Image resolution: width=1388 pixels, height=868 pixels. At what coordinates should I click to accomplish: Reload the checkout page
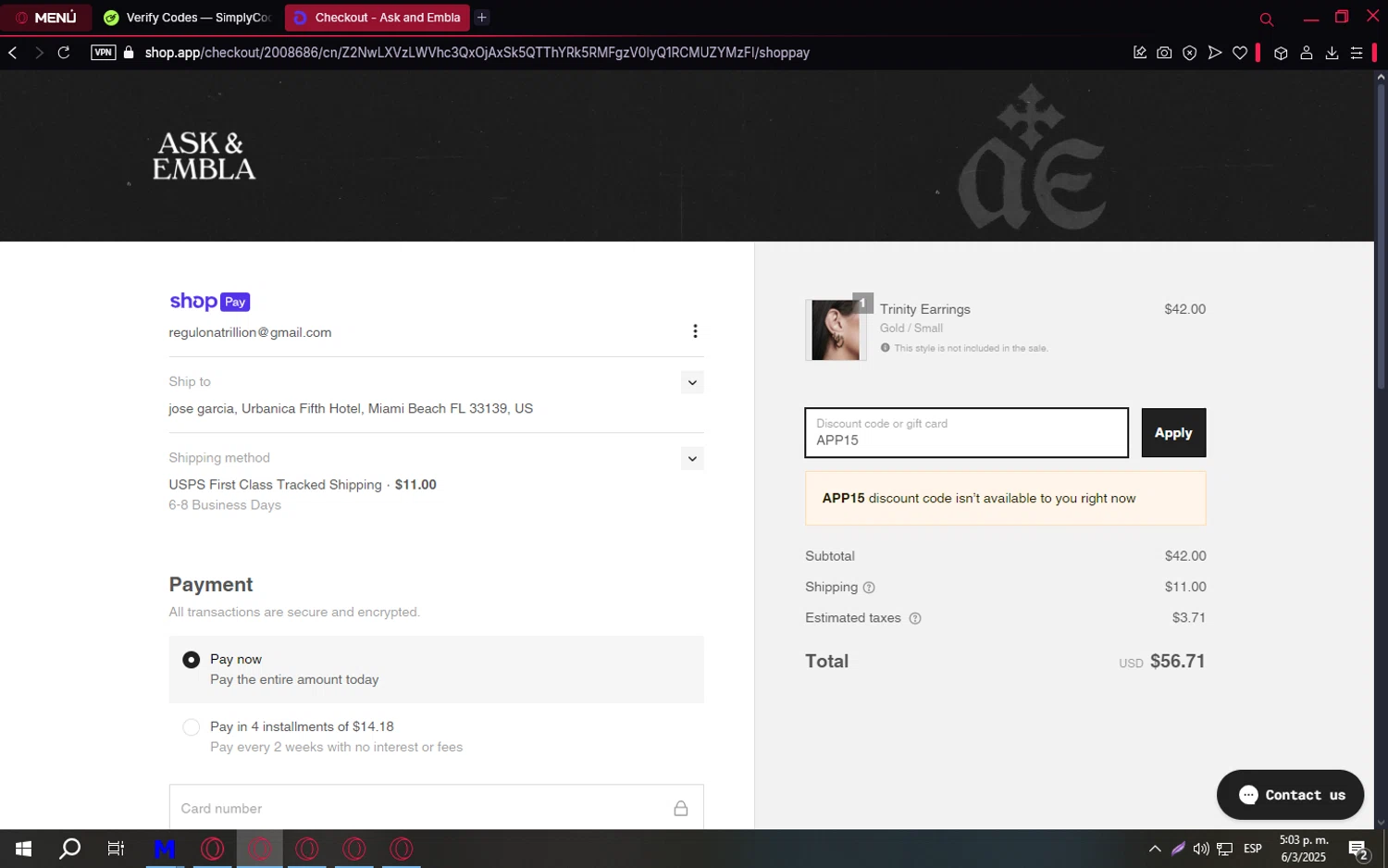coord(64,53)
